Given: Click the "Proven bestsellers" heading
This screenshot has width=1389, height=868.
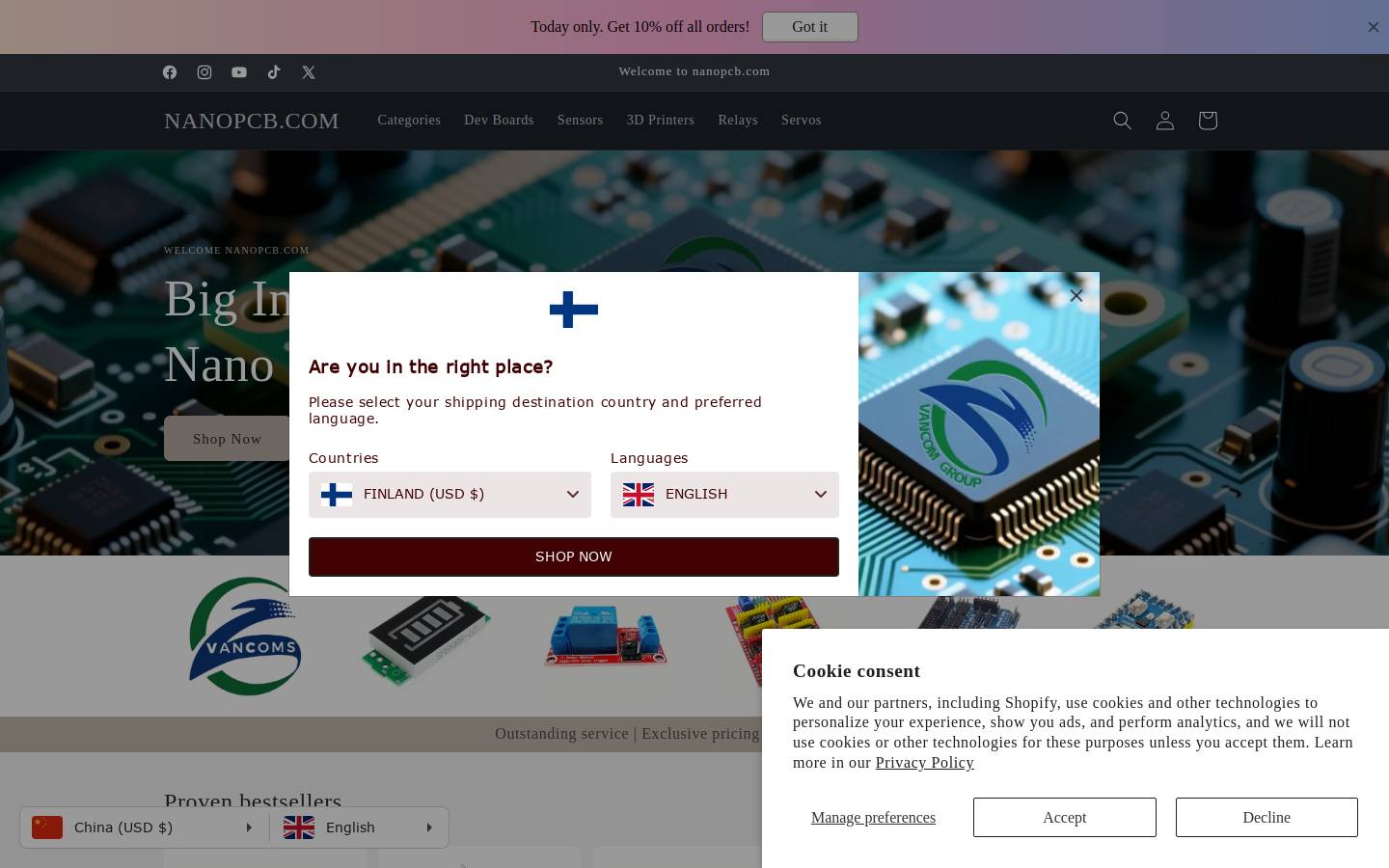Looking at the screenshot, I should coord(253,800).
